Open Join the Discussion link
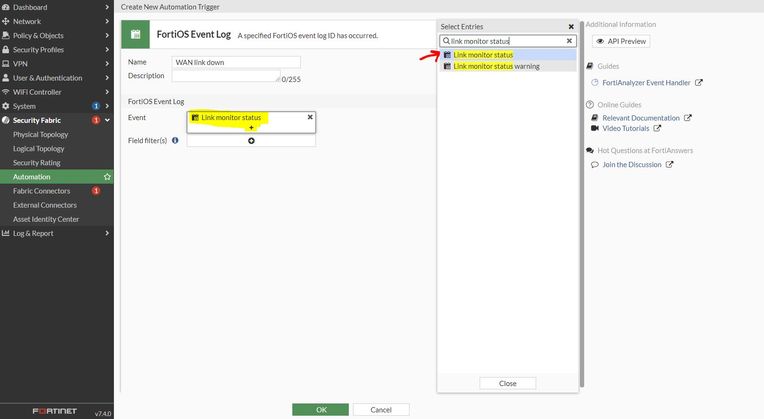 pos(632,165)
